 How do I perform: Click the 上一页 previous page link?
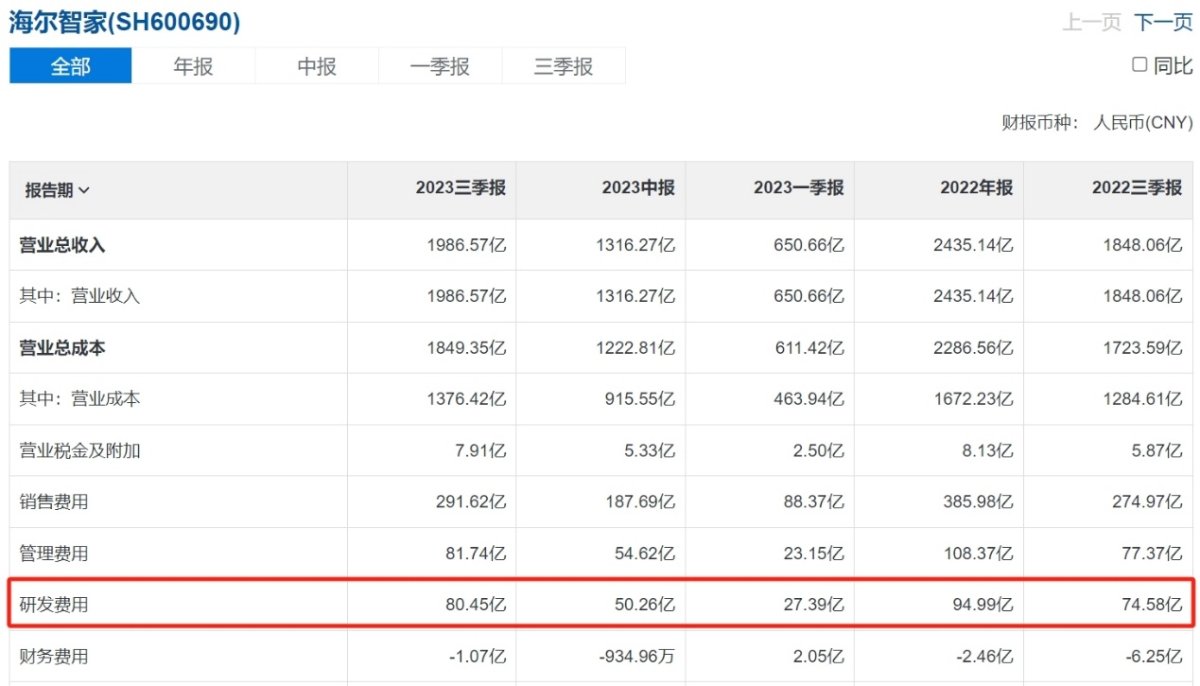click(1091, 23)
